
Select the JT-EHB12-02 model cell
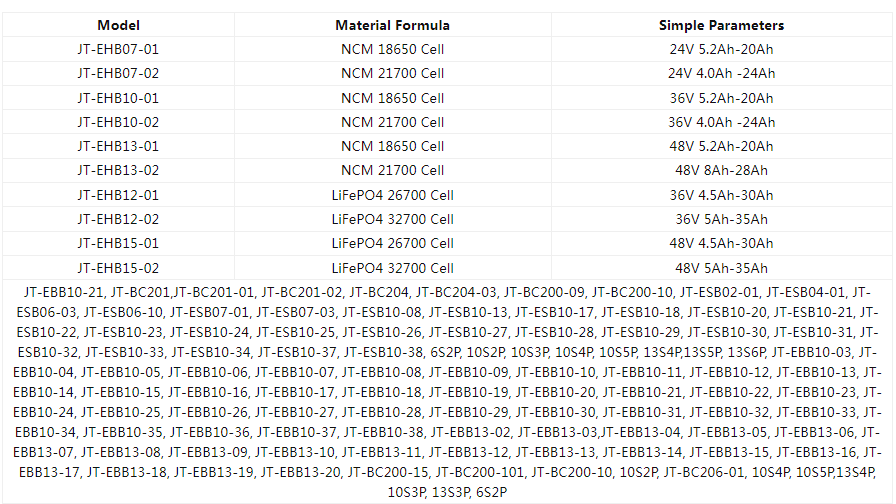coord(118,219)
